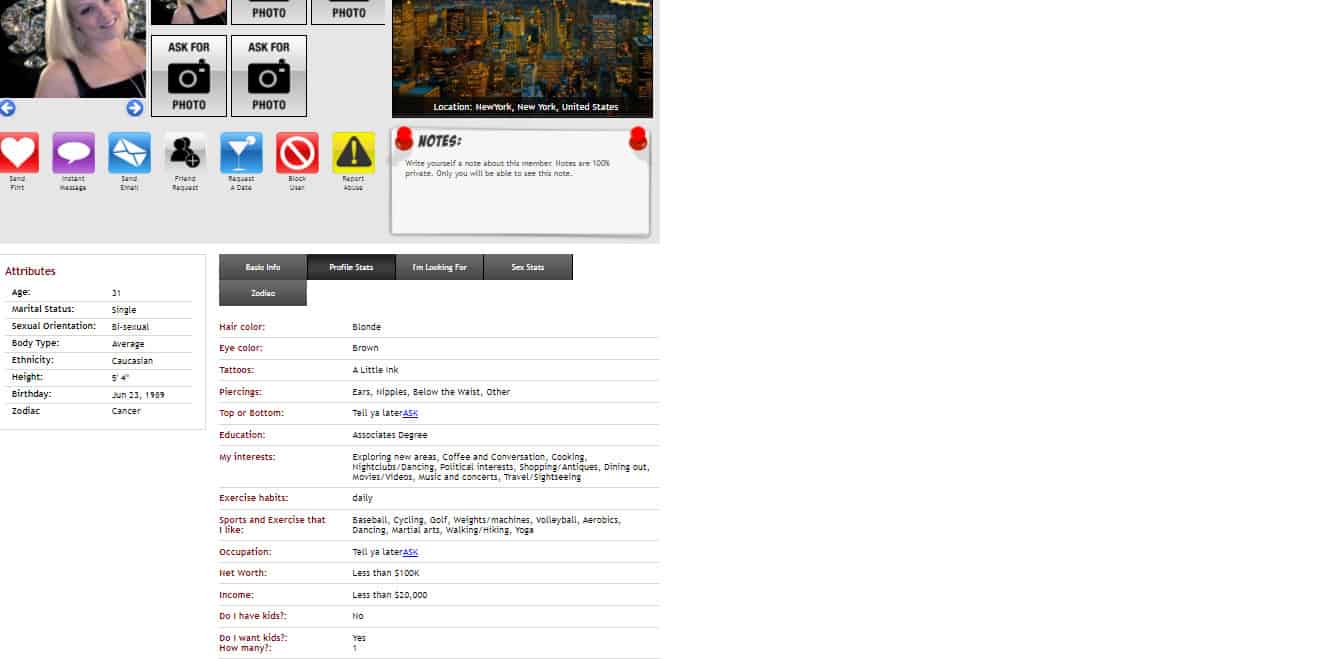
Task: Click the Sports and Exercise that I like label
Action: tap(272, 525)
